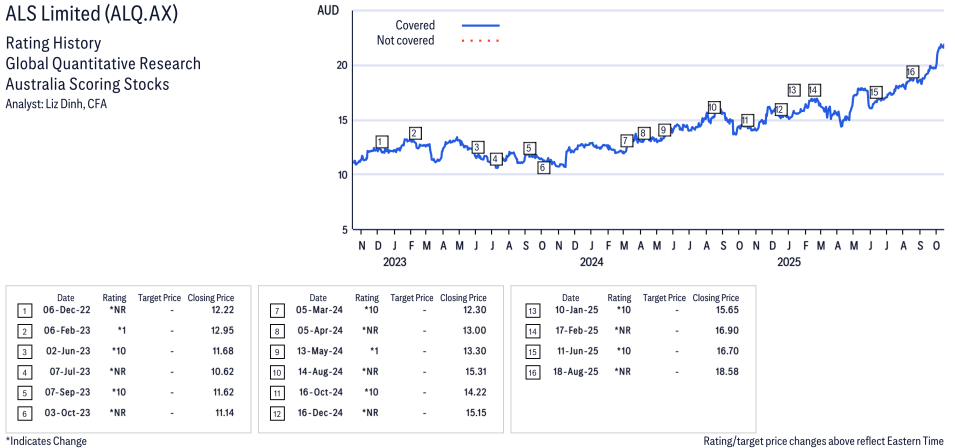Click chart marker number 13
This screenshot has width=955, height=448.
(x=793, y=90)
